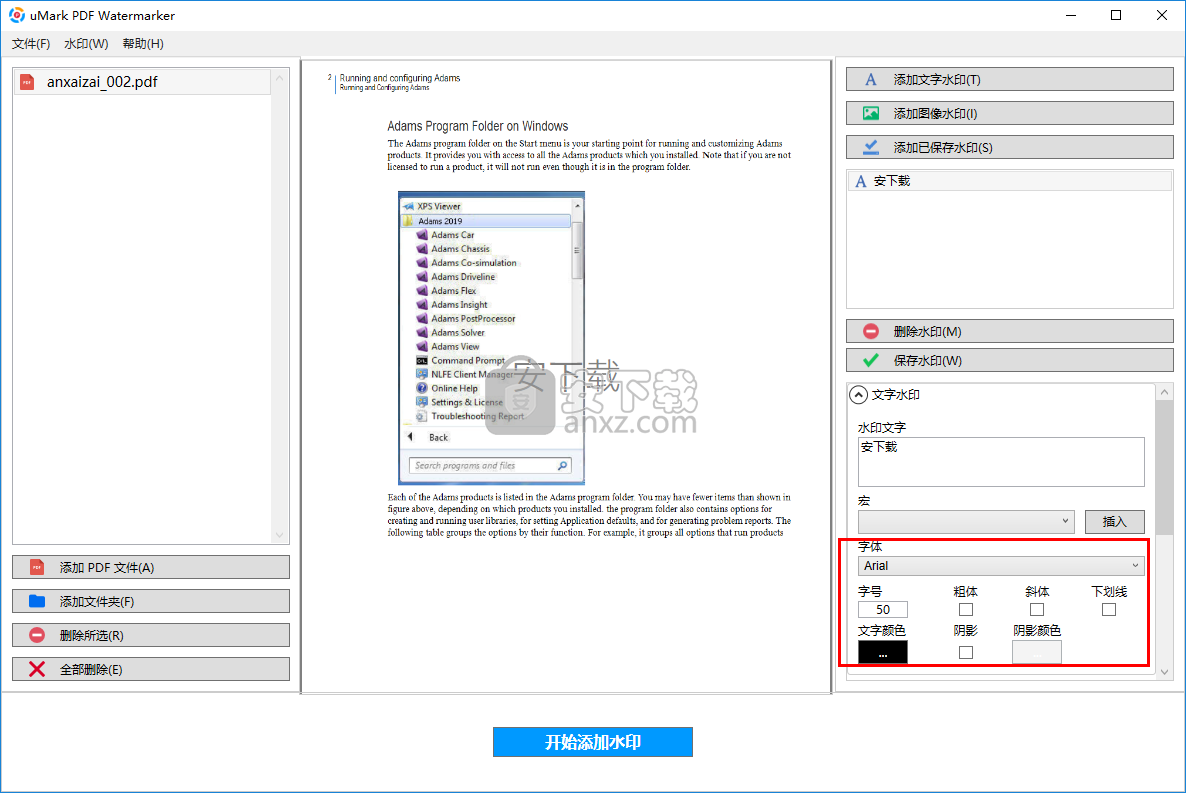Screen dimensions: 1186x793
Task: Open the 宏 macro dropdown
Action: (x=966, y=521)
